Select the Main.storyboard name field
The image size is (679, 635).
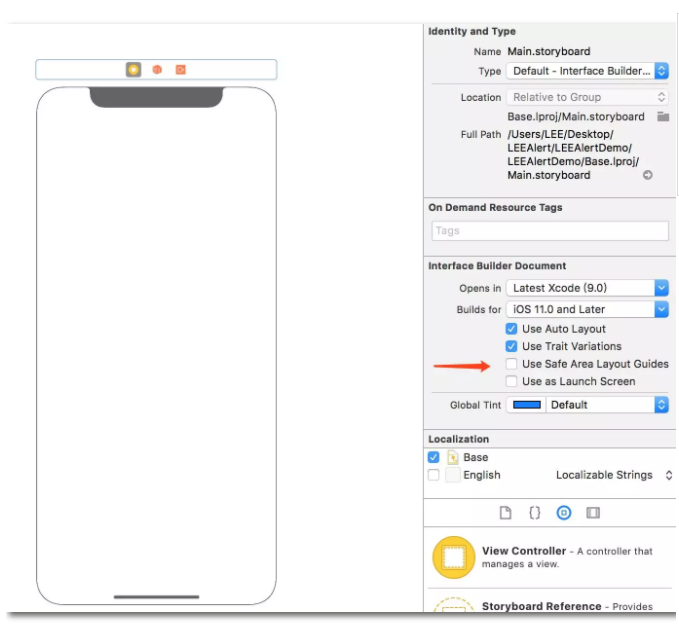(x=549, y=52)
